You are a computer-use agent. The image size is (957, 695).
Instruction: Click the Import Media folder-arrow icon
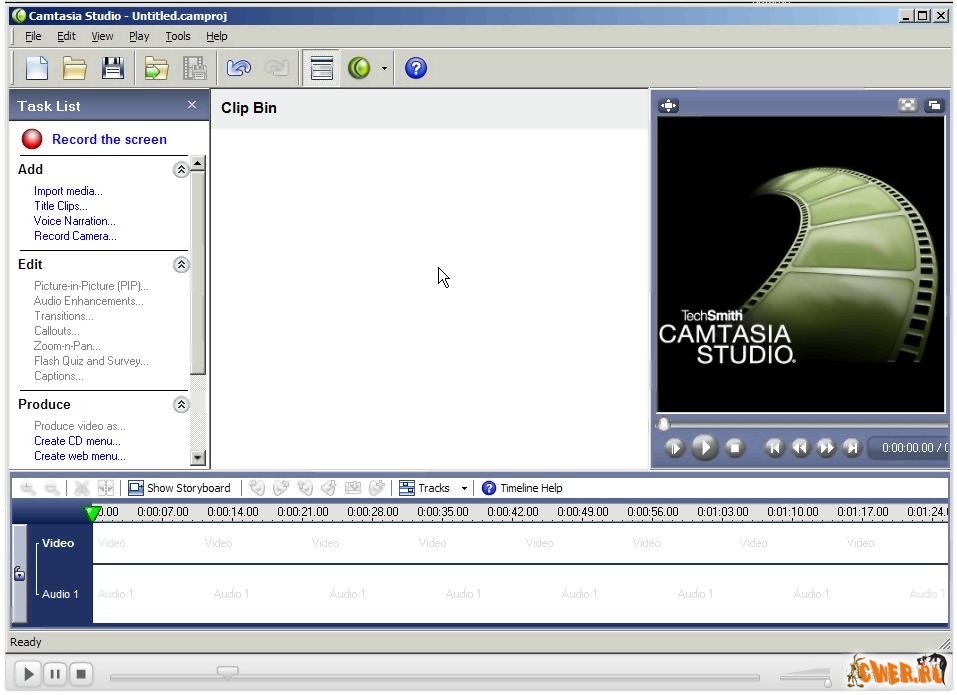(x=156, y=68)
